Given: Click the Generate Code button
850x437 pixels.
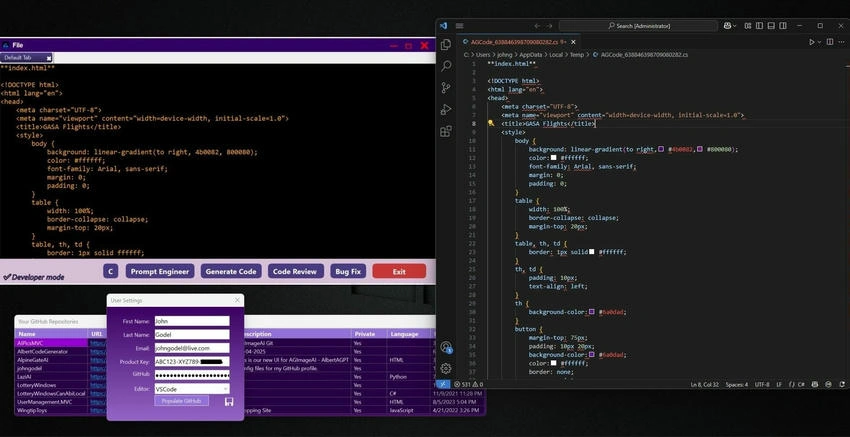Looking at the screenshot, I should click(231, 272).
